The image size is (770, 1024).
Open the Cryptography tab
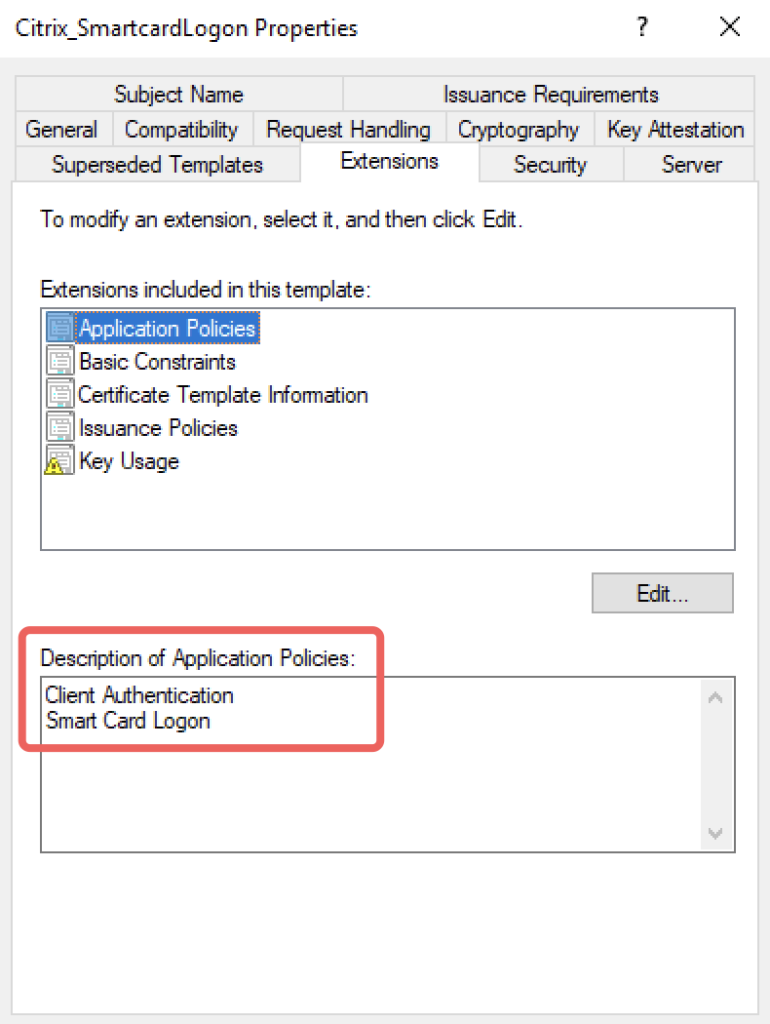[519, 129]
